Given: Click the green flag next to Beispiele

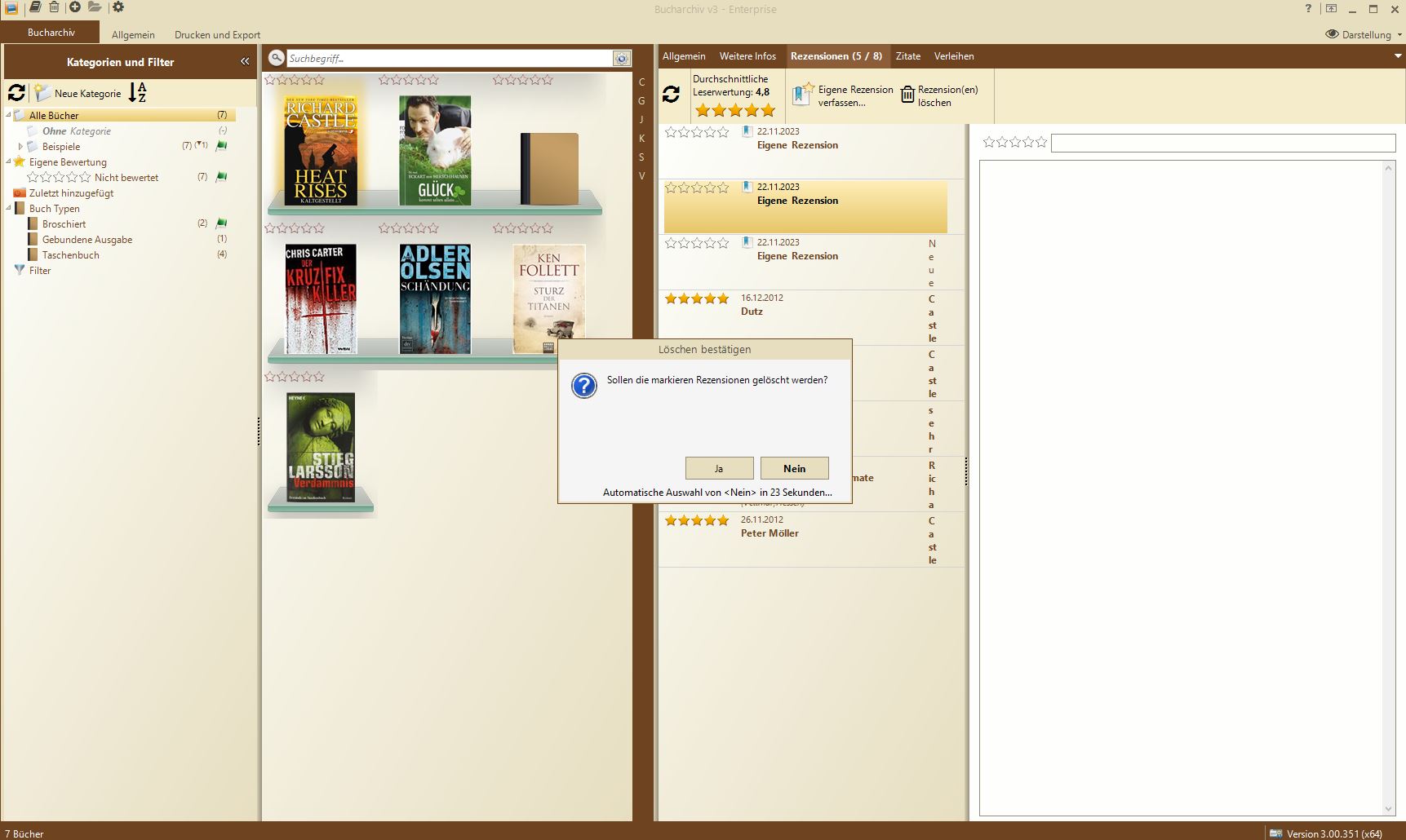Looking at the screenshot, I should (221, 146).
